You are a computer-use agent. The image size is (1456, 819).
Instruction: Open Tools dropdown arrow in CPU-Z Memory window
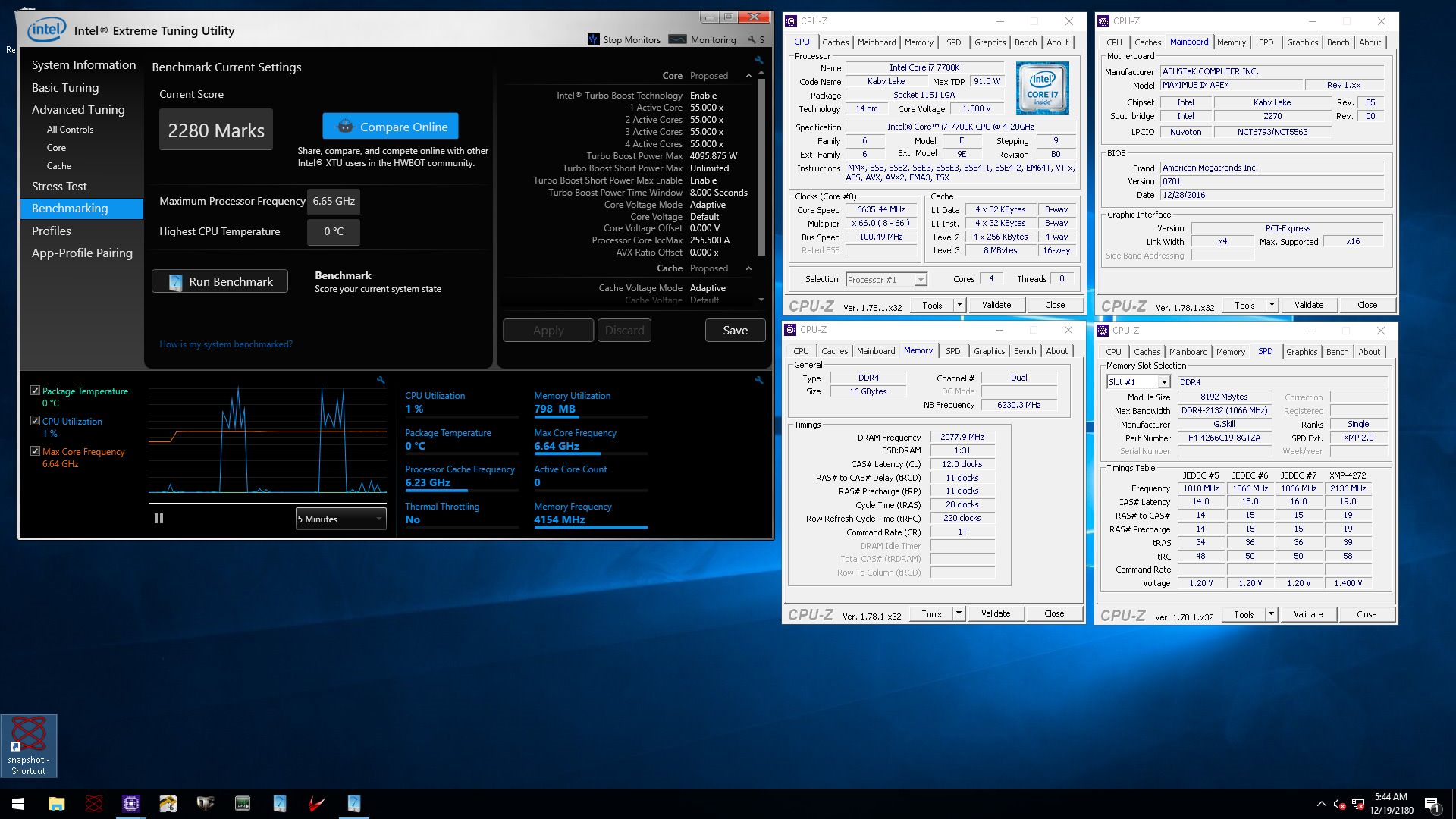tap(959, 613)
